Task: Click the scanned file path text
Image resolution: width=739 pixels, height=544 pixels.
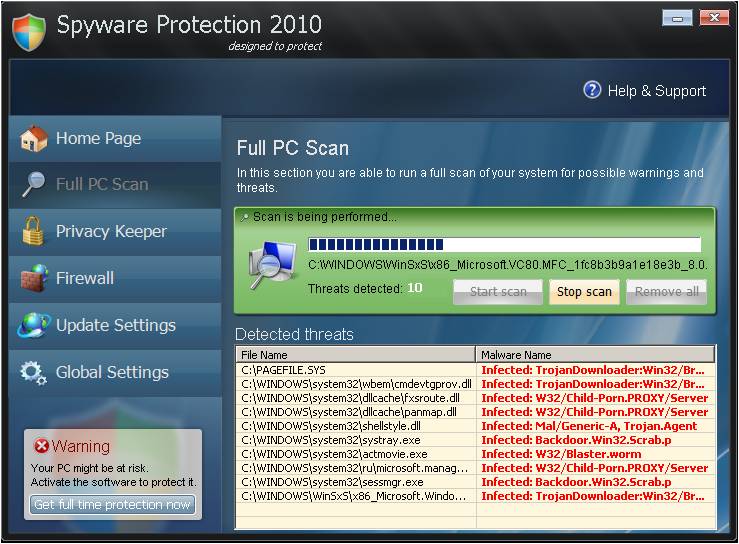Action: [x=508, y=265]
